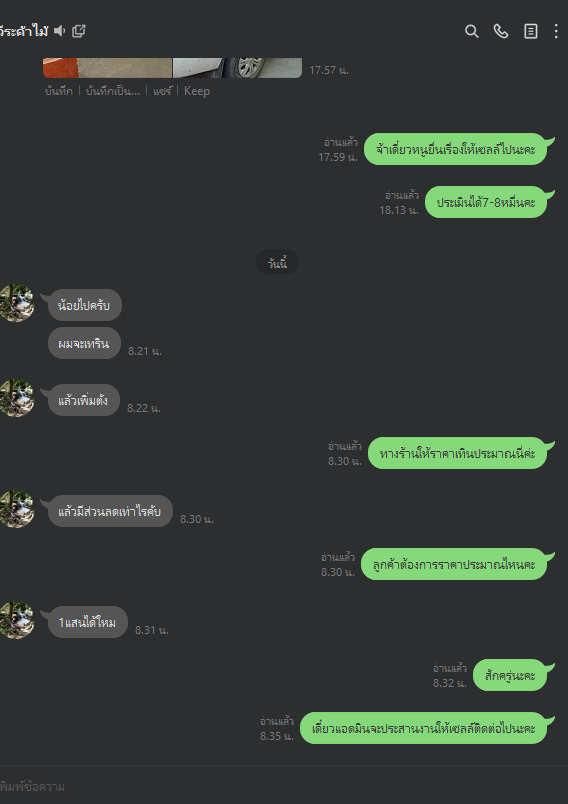Click the message input field พิมพ์ข้อความ
The height and width of the screenshot is (804, 568).
pos(284,786)
